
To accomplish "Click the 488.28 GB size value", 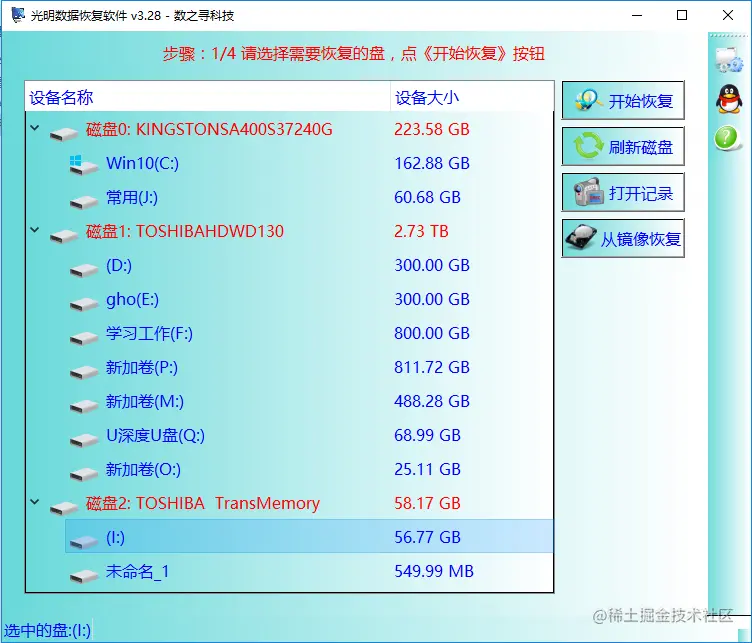I will 432,401.
